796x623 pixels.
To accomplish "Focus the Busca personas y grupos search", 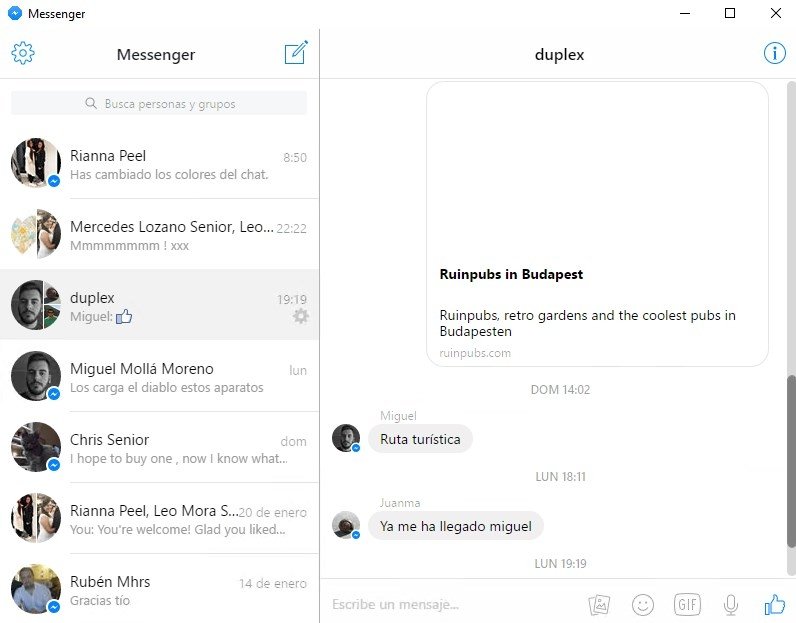I will (159, 103).
